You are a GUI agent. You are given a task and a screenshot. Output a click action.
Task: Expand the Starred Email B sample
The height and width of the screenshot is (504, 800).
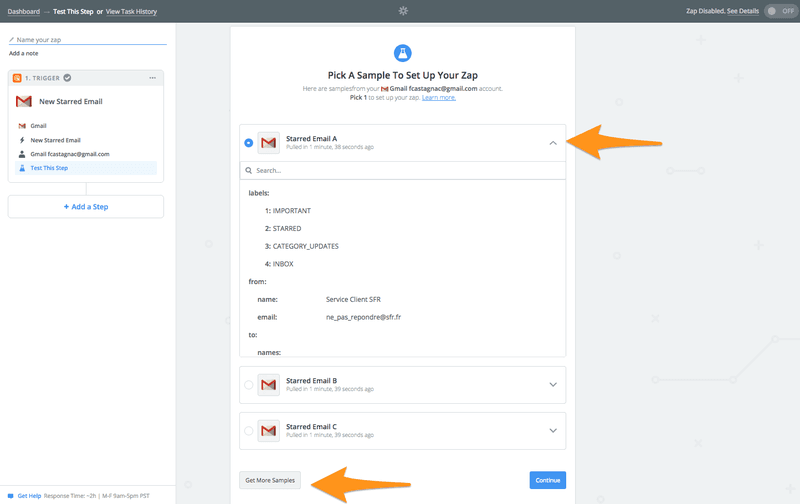tap(553, 385)
